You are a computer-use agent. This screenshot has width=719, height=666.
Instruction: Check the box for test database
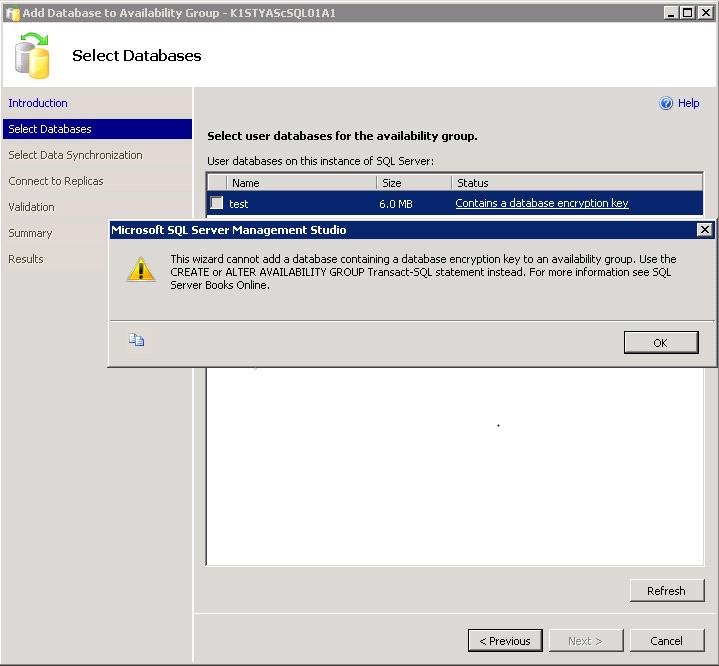pyautogui.click(x=216, y=203)
